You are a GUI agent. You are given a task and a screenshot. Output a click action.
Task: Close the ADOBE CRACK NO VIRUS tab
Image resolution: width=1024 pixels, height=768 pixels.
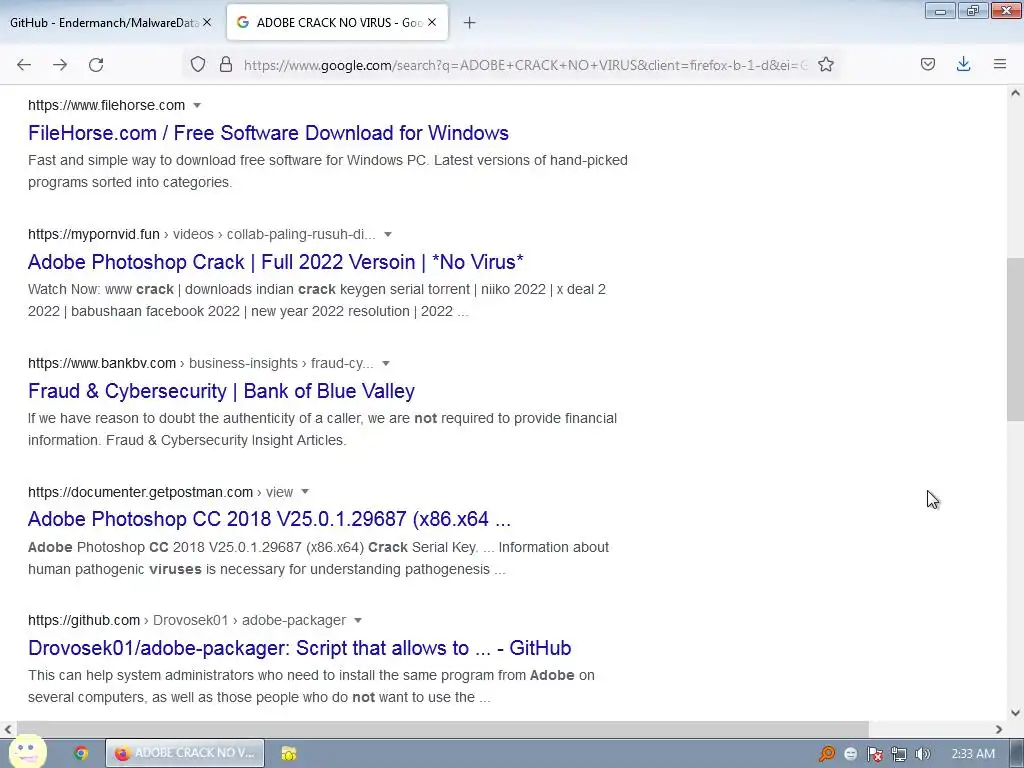pyautogui.click(x=432, y=22)
